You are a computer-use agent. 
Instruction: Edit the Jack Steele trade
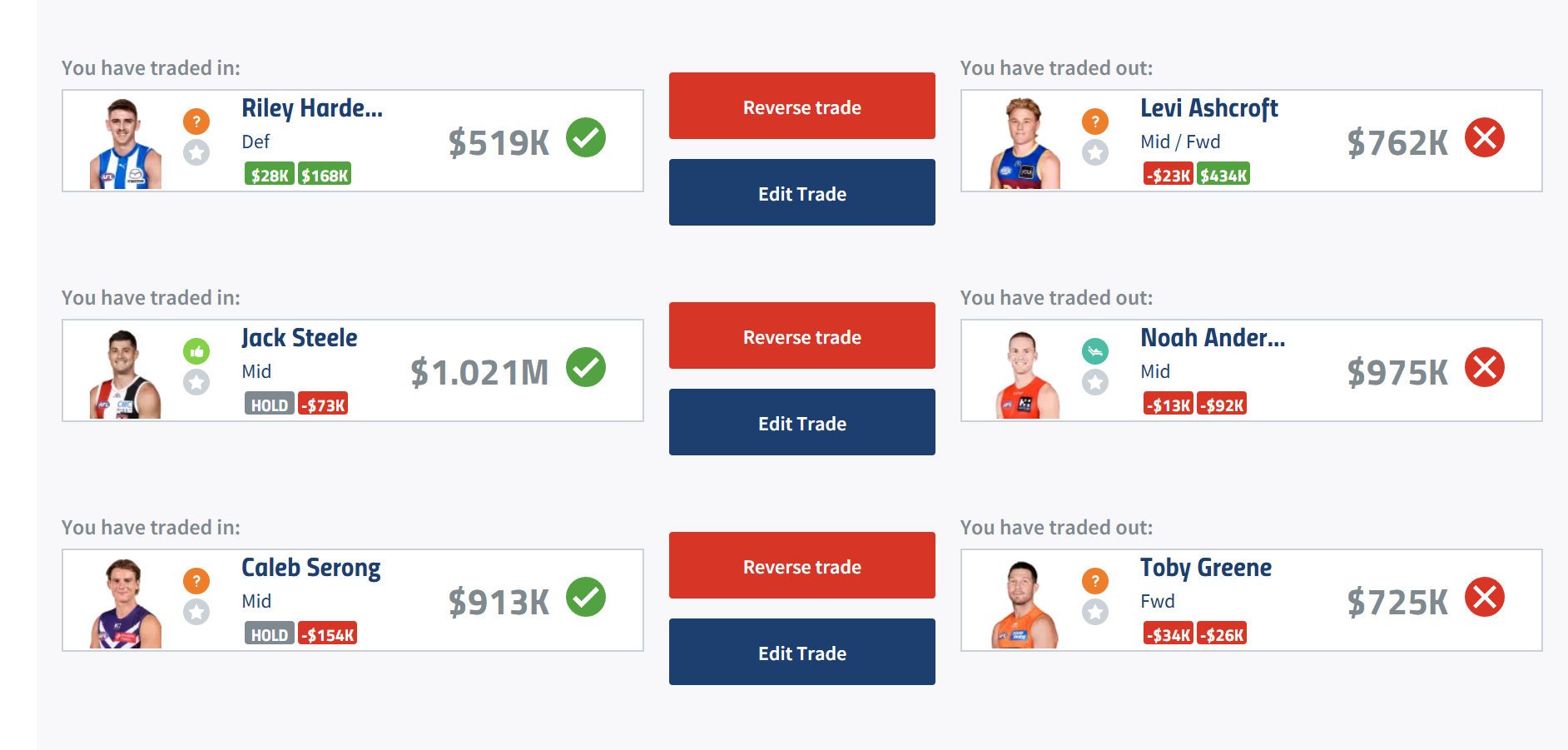[x=802, y=422]
